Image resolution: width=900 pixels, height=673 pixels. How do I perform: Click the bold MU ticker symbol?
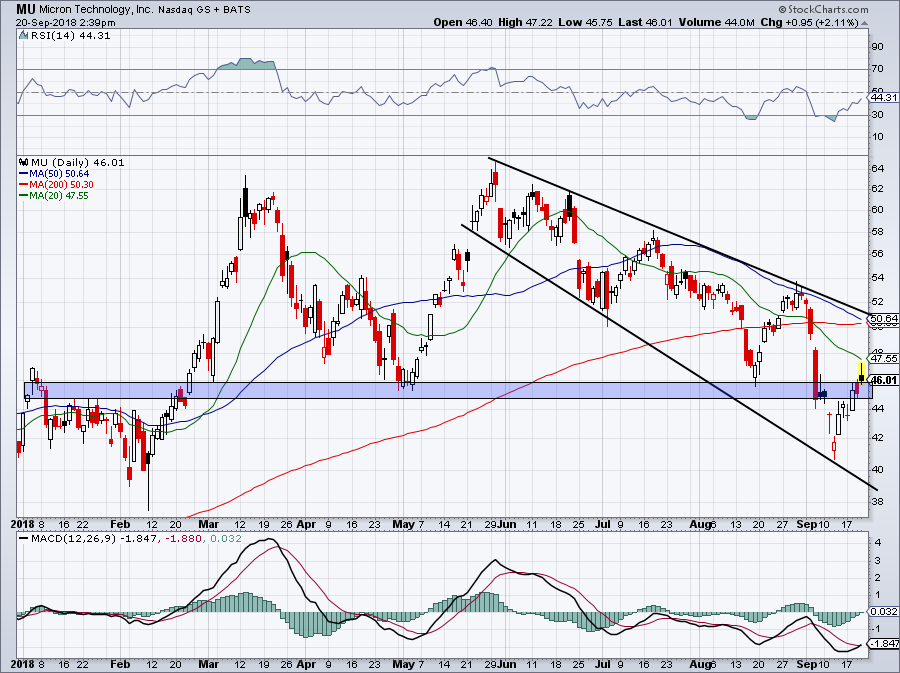(24, 9)
